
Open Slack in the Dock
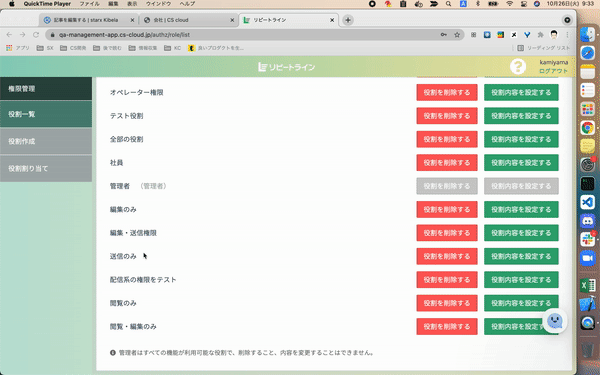(587, 239)
